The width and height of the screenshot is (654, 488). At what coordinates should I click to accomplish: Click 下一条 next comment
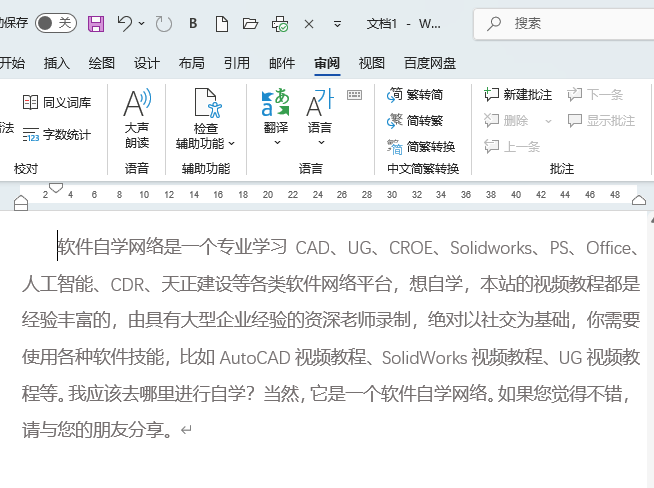click(595, 95)
